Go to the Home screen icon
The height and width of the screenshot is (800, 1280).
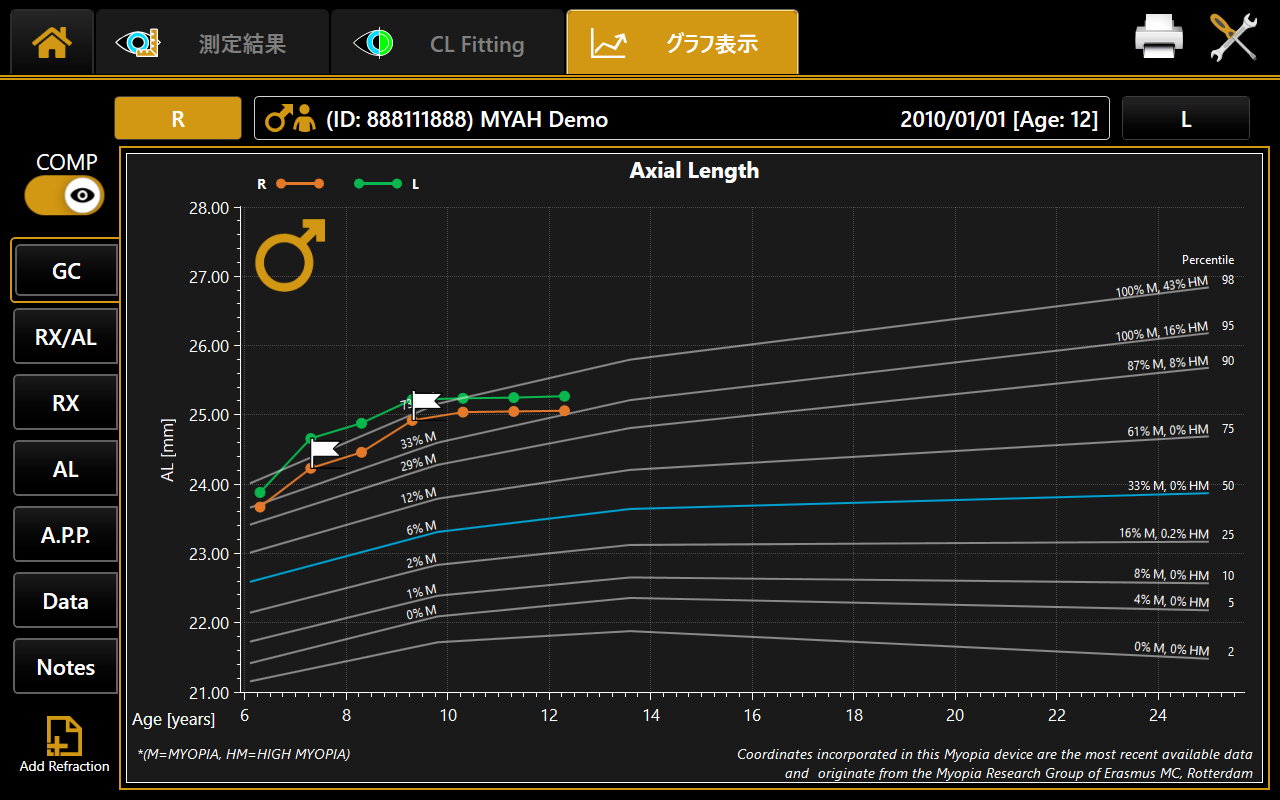coord(52,42)
